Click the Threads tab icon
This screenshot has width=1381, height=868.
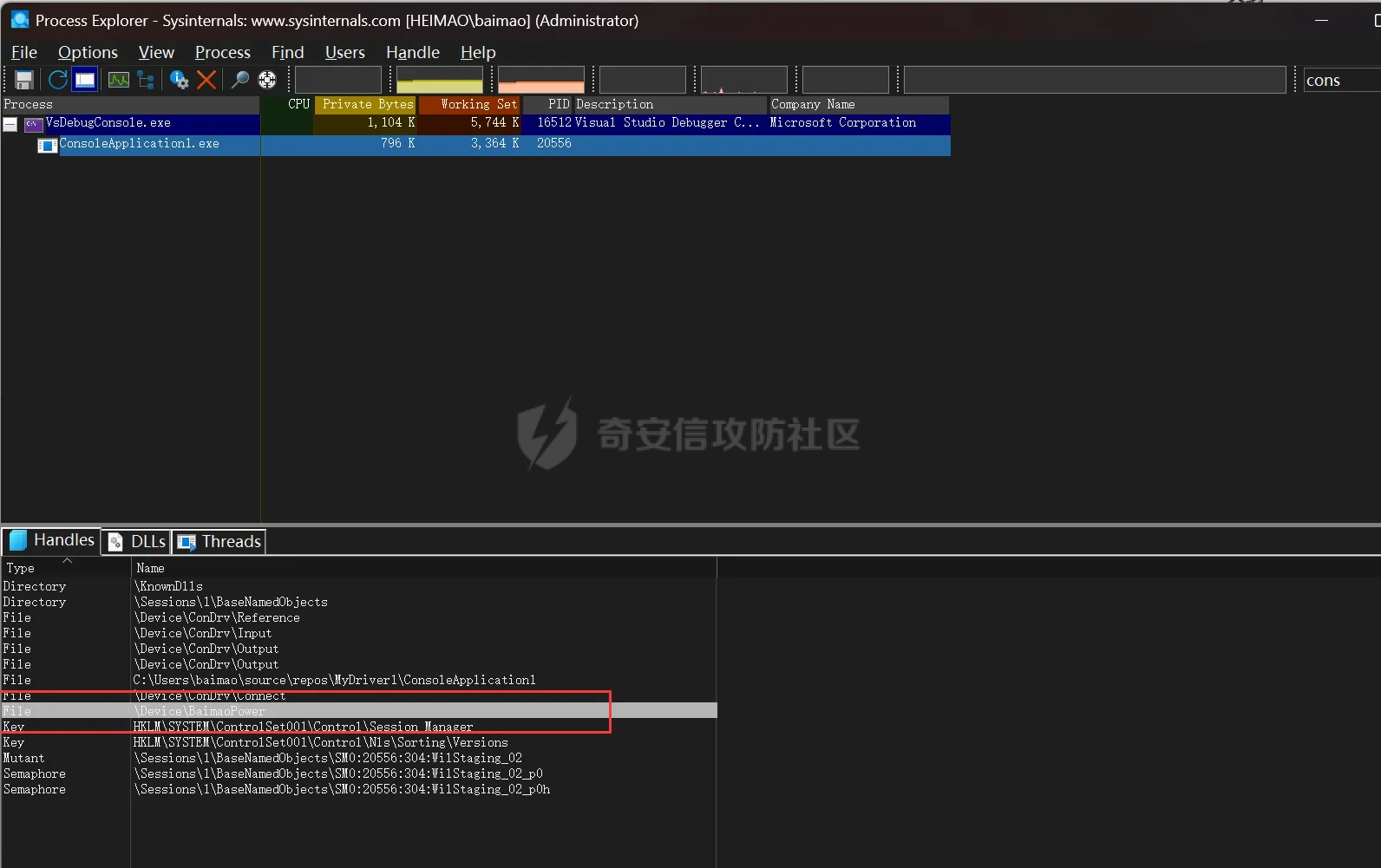186,542
